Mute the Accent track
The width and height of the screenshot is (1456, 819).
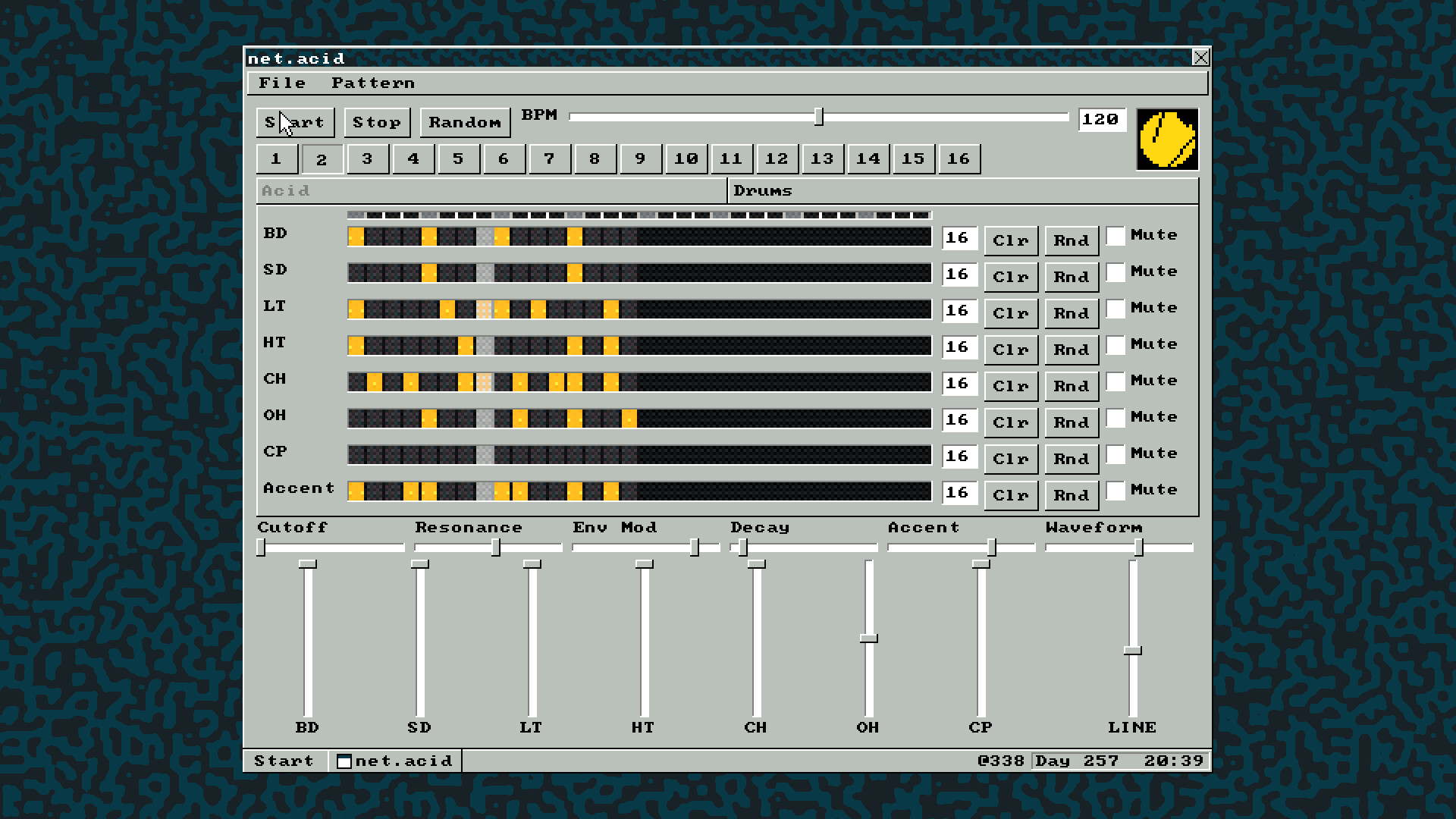coord(1116,491)
